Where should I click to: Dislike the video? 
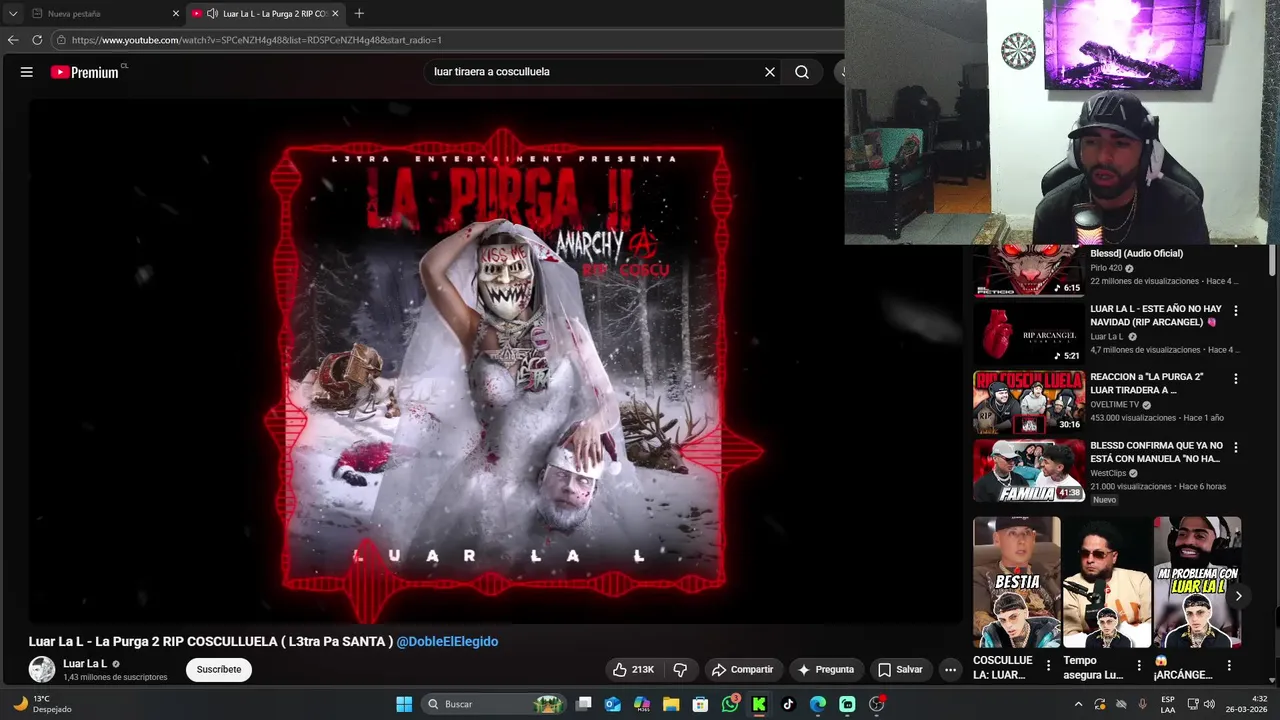pyautogui.click(x=681, y=669)
